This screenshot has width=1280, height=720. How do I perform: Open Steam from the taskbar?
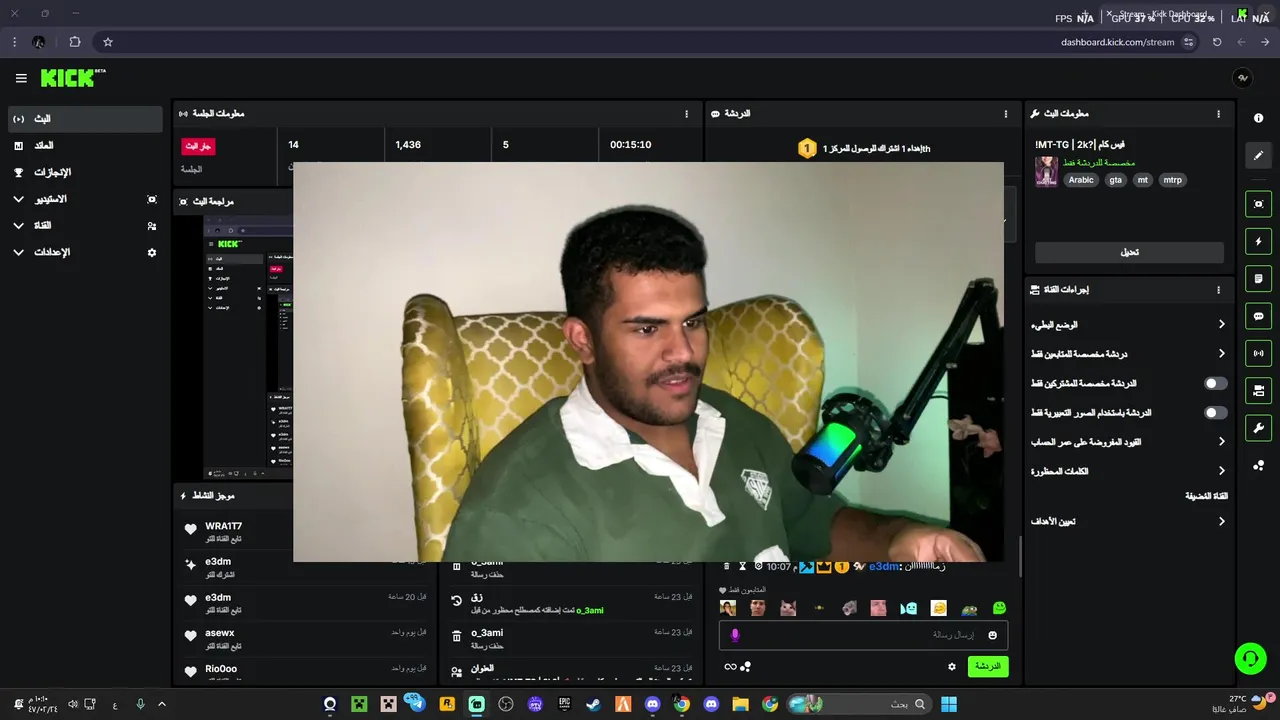pyautogui.click(x=593, y=704)
